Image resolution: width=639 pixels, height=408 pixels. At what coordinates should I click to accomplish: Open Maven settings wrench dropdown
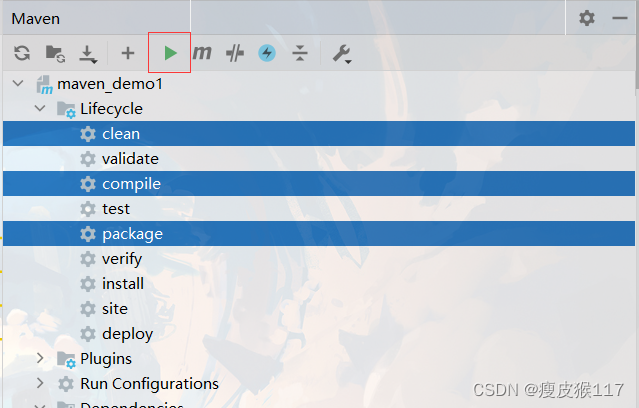tap(342, 54)
